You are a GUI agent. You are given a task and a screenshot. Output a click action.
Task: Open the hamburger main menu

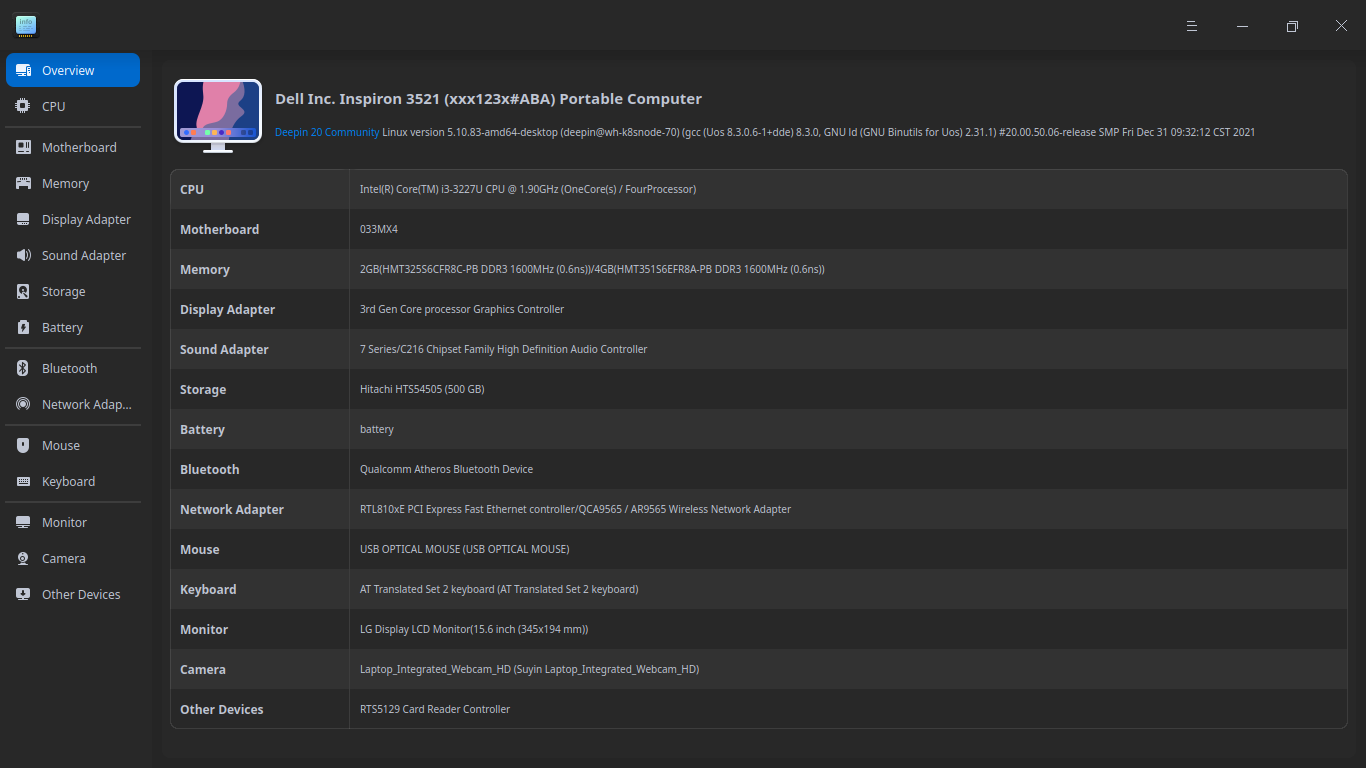1192,26
